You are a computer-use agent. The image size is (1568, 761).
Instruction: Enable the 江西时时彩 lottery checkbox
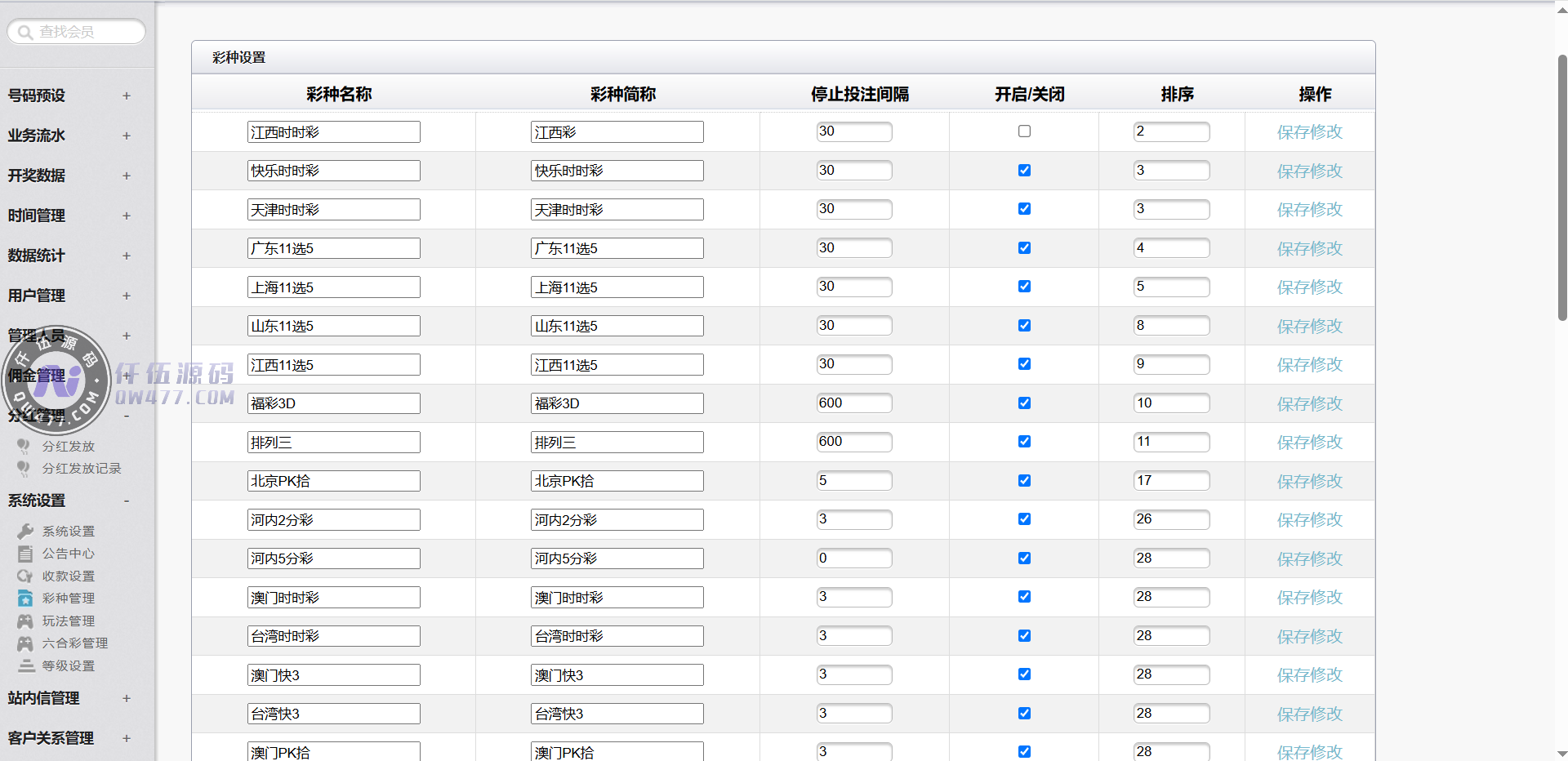point(1024,131)
